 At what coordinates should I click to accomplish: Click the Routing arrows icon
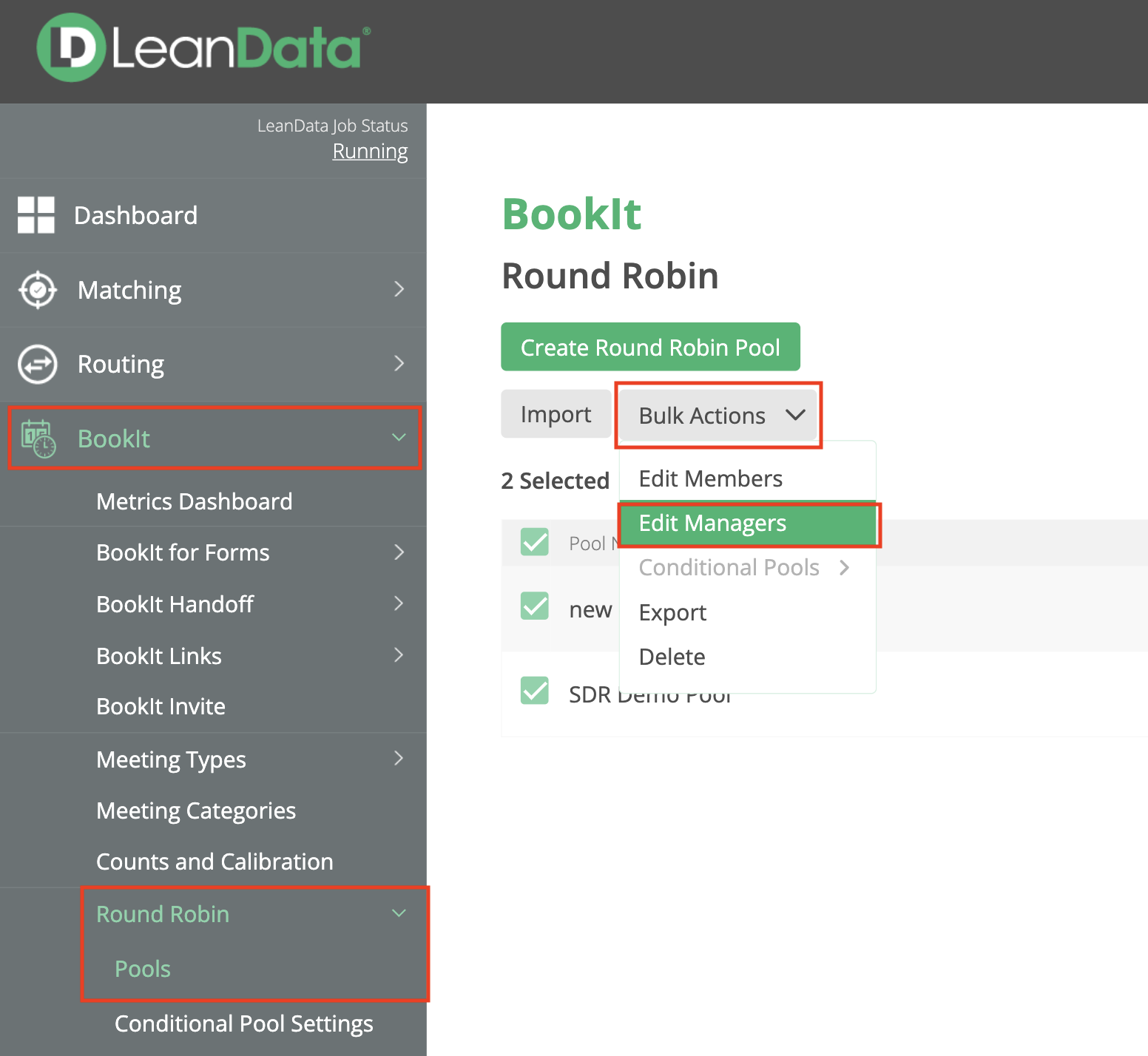pos(38,364)
